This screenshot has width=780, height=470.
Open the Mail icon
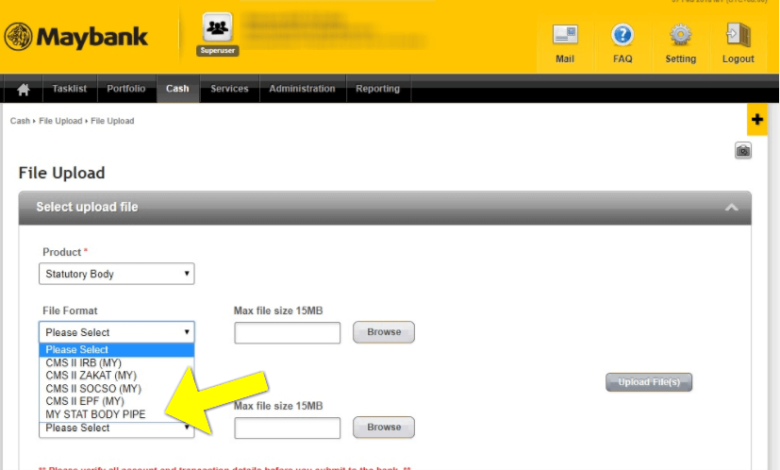[x=565, y=35]
